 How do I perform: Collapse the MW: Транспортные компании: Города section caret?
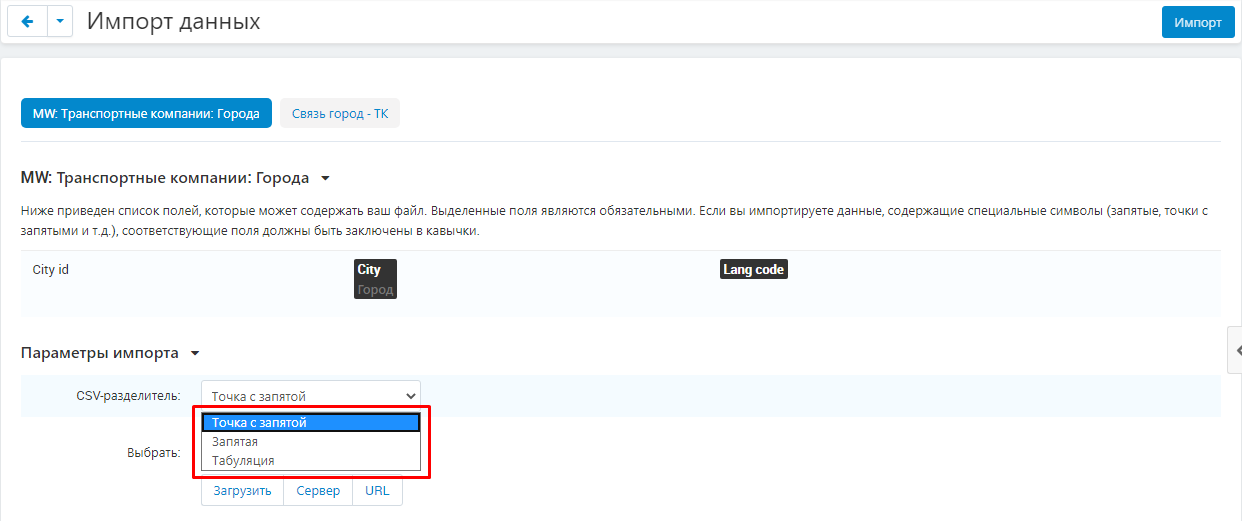[x=325, y=179]
